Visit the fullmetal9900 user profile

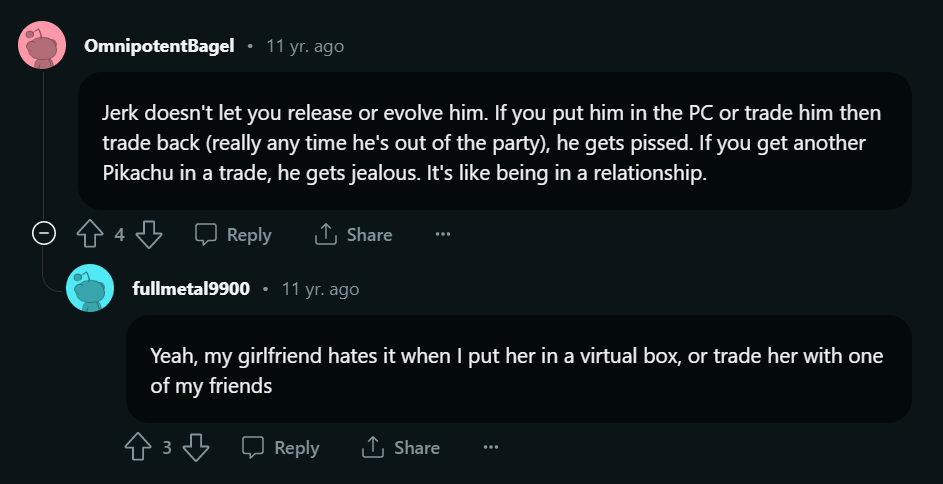191,289
